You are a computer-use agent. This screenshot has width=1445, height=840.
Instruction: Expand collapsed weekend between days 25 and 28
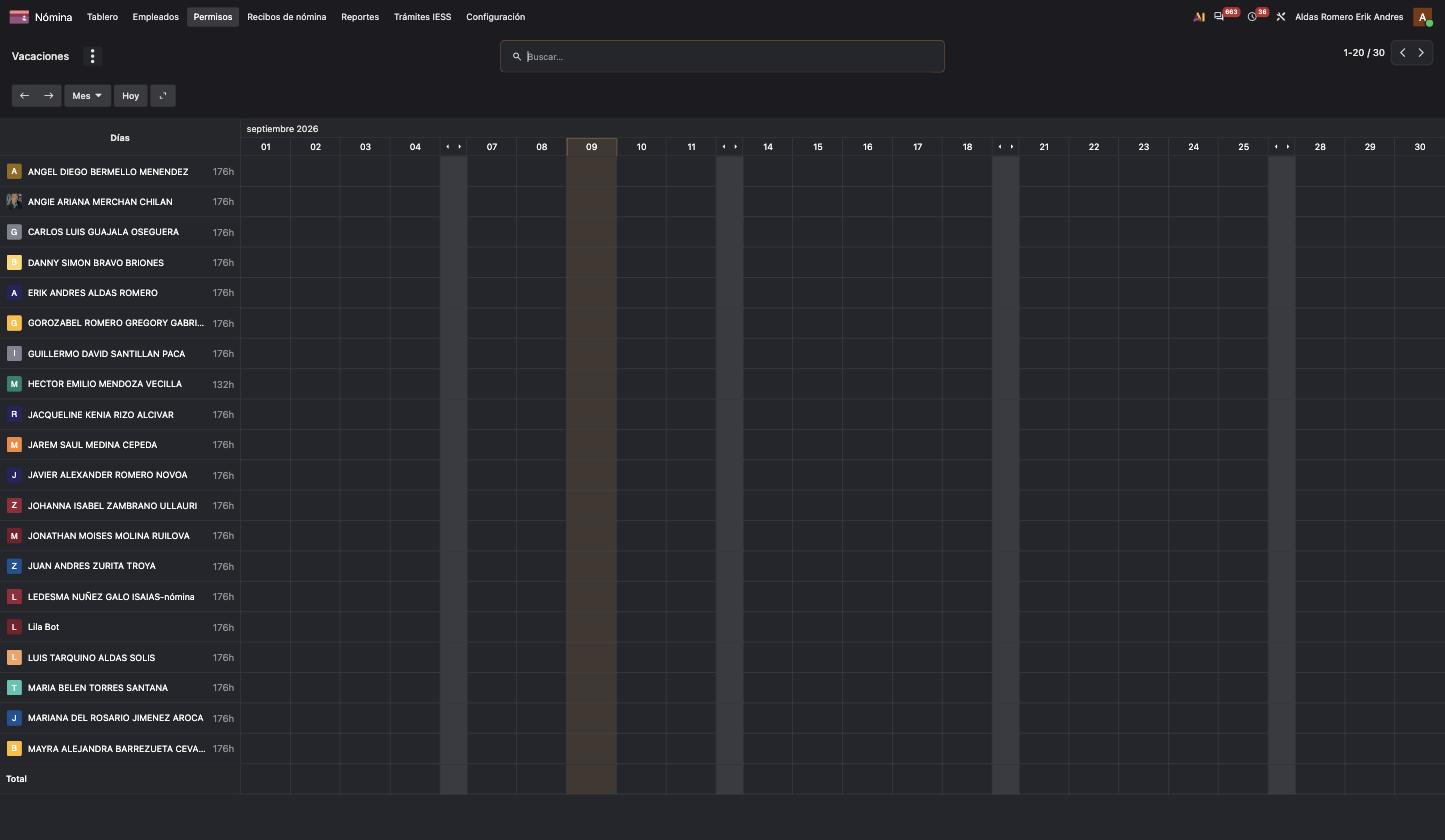click(1281, 147)
